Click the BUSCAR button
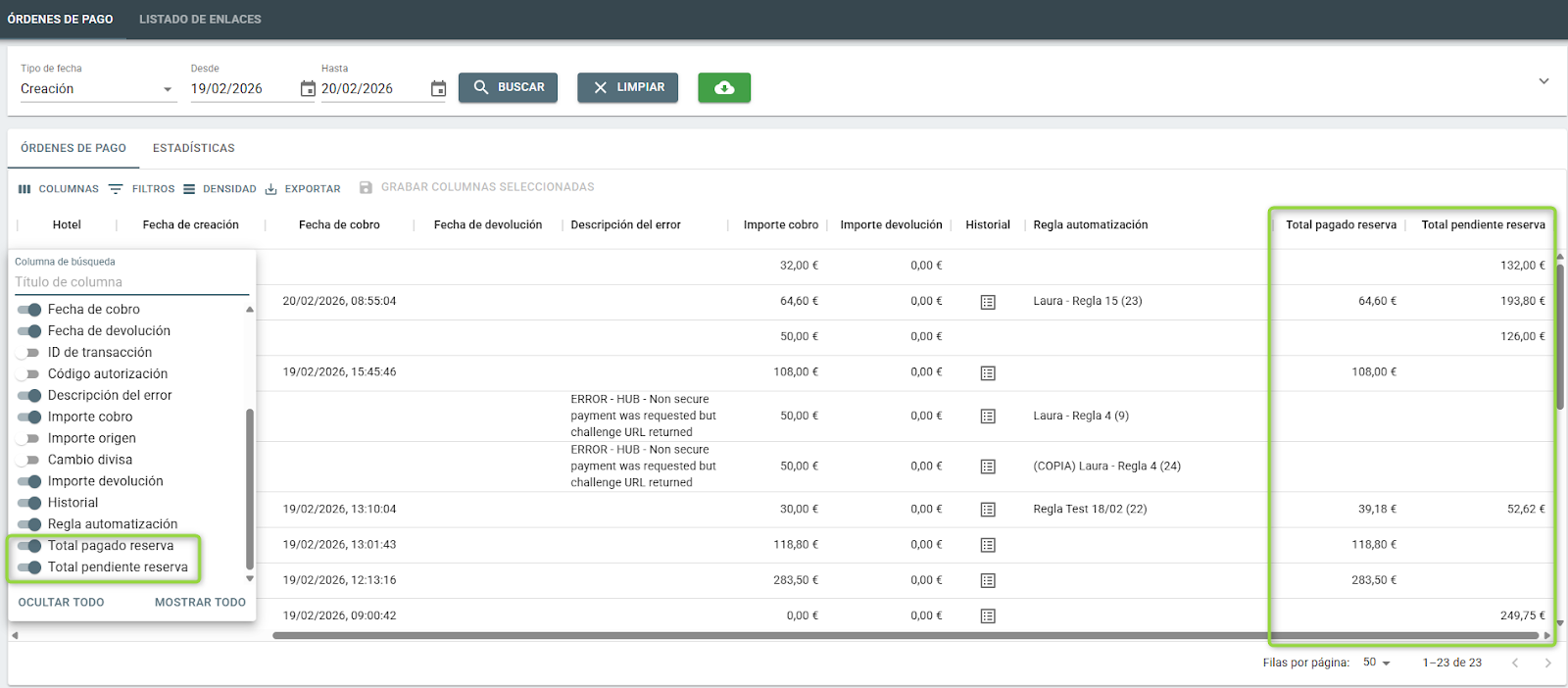This screenshot has height=688, width=1568. 509,87
